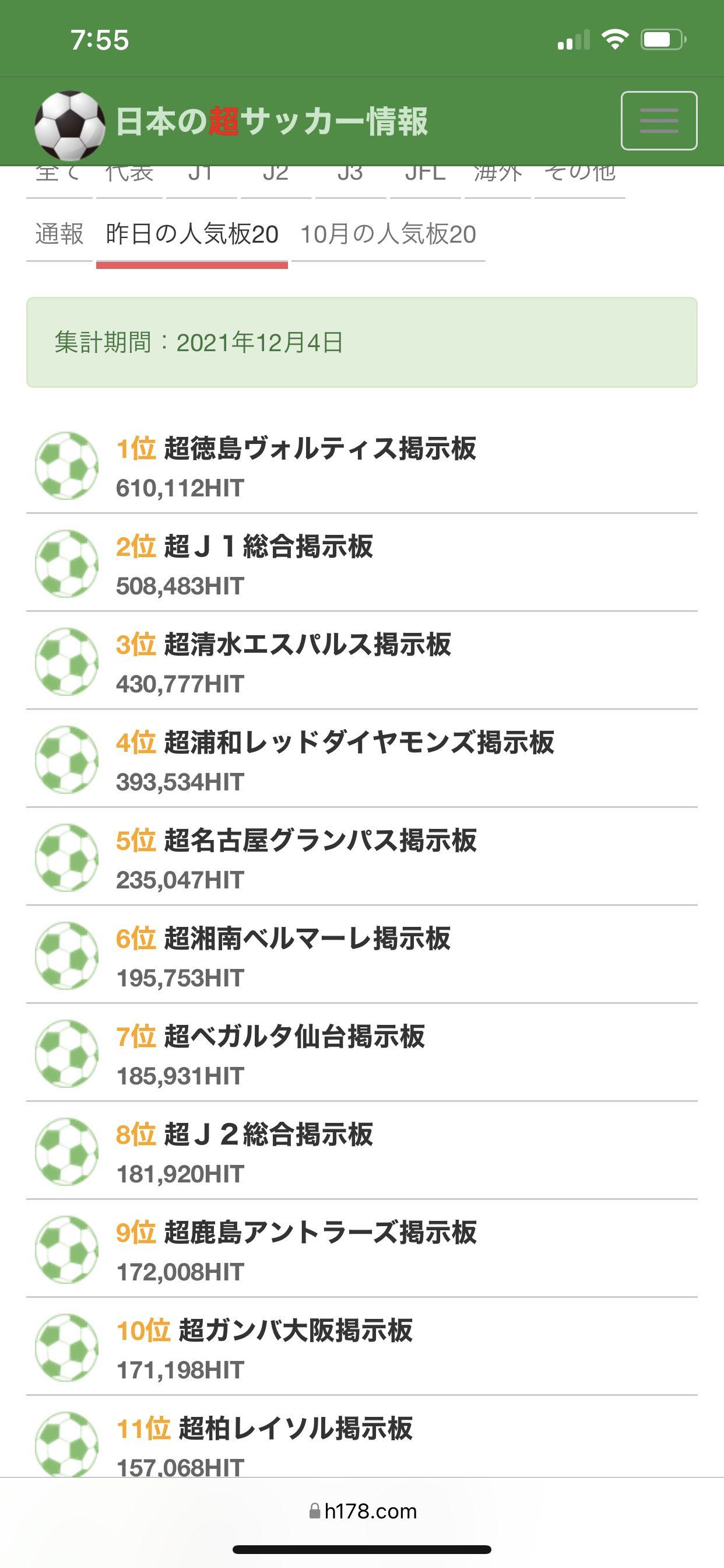
Task: Switch to the 通報 tab
Action: point(59,235)
